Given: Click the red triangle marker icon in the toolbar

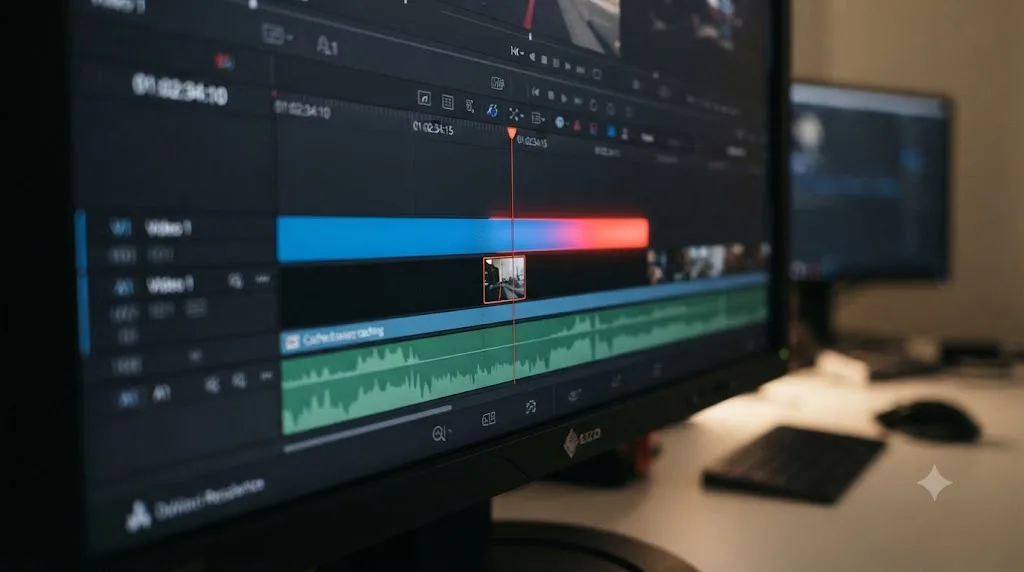Looking at the screenshot, I should point(577,125).
